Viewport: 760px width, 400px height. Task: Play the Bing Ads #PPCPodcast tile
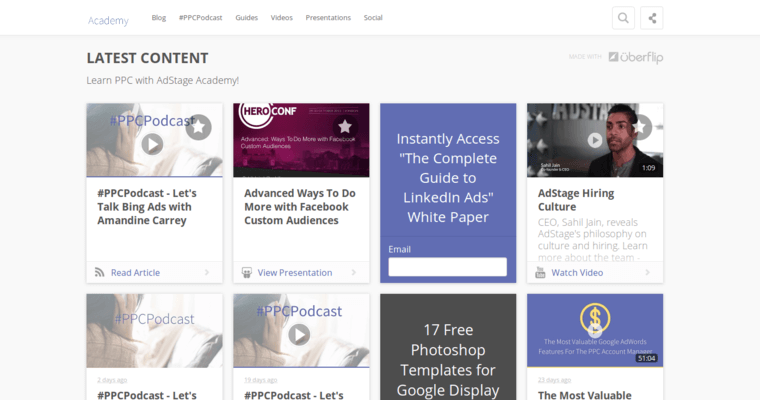click(152, 144)
